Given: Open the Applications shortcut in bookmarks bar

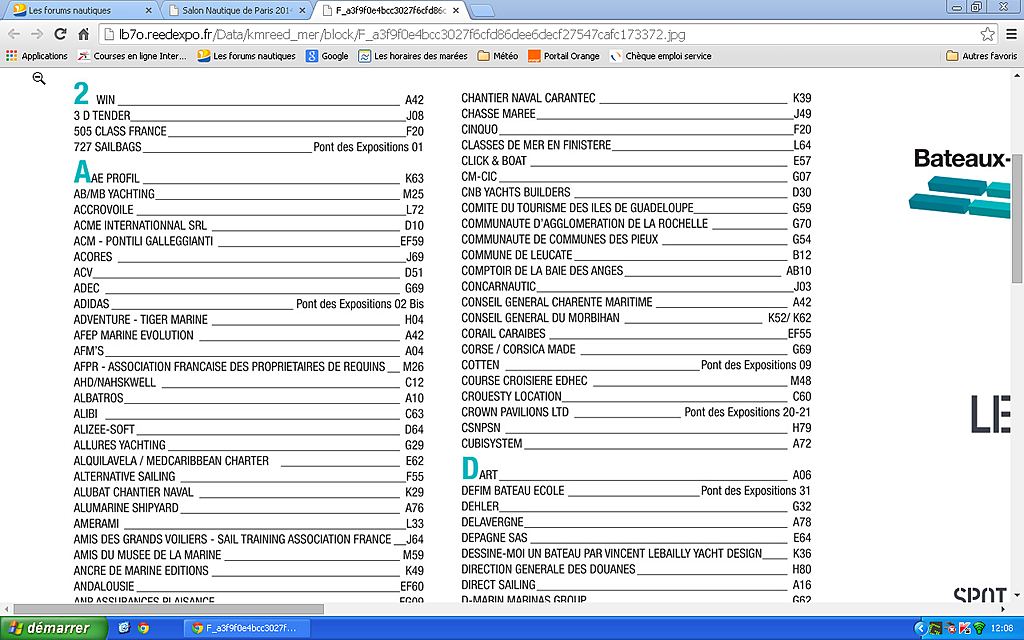Looking at the screenshot, I should point(37,56).
